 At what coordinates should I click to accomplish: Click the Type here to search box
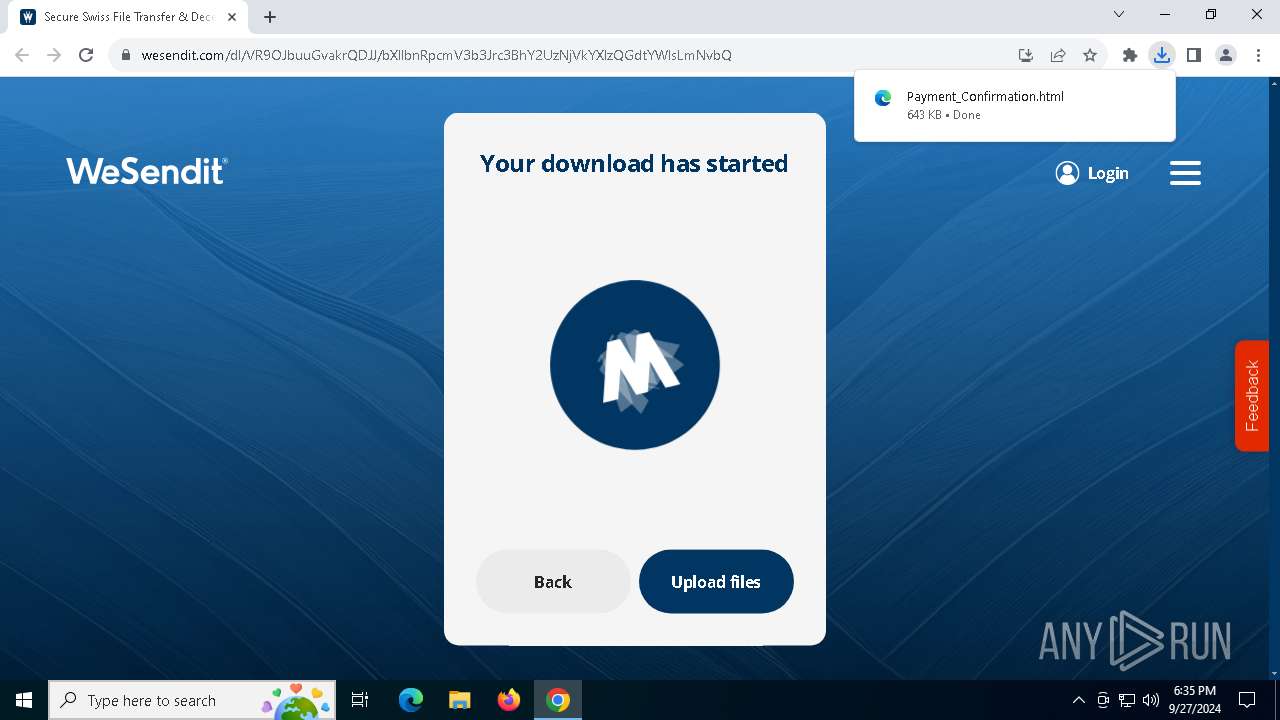[x=193, y=700]
